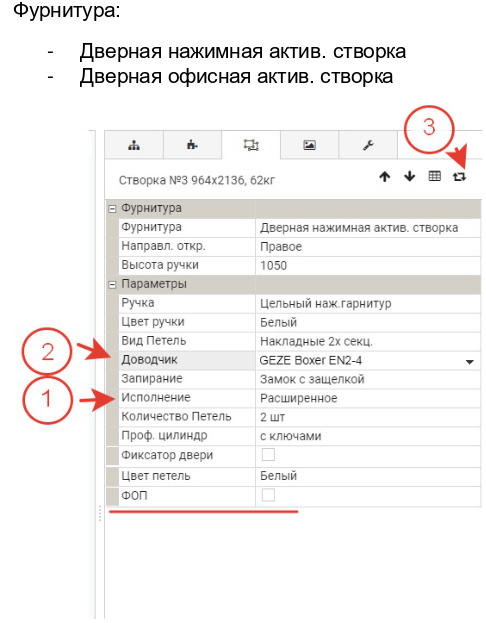This screenshot has width=486, height=623.
Task: Click the refresh swap arrows icon
Action: pos(459,177)
